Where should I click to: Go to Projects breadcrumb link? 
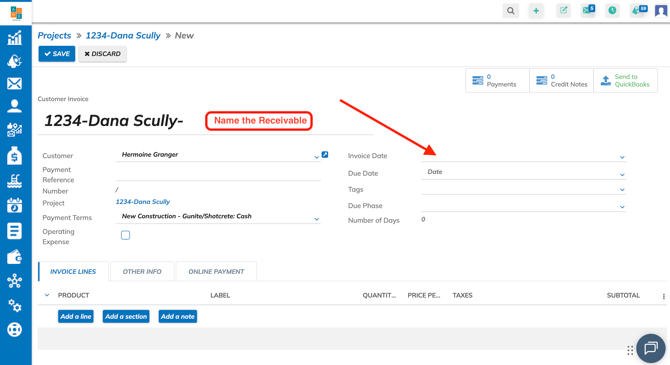pos(54,35)
